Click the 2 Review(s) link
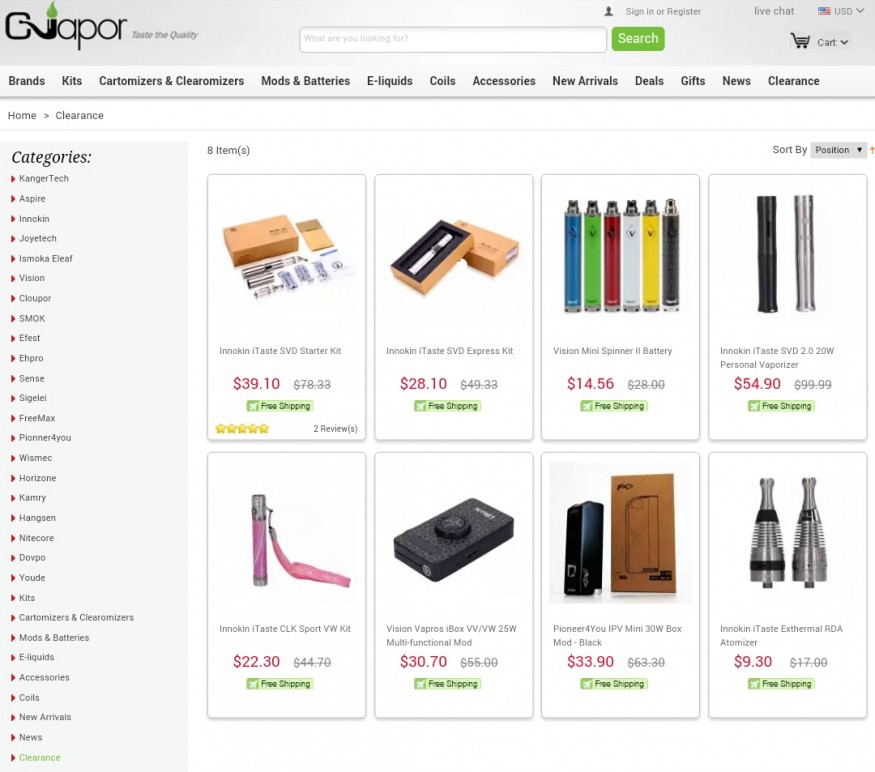 tap(335, 429)
